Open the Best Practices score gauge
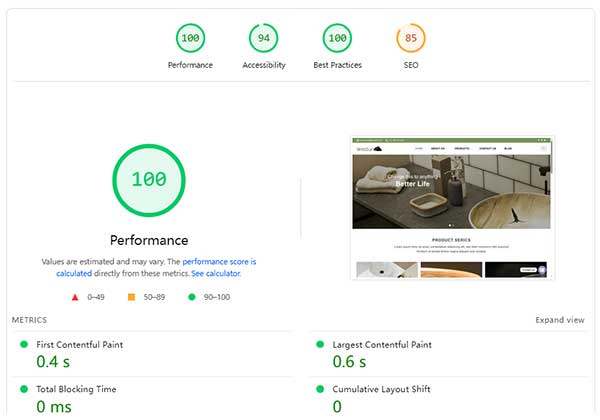This screenshot has width=600, height=420. (x=337, y=39)
